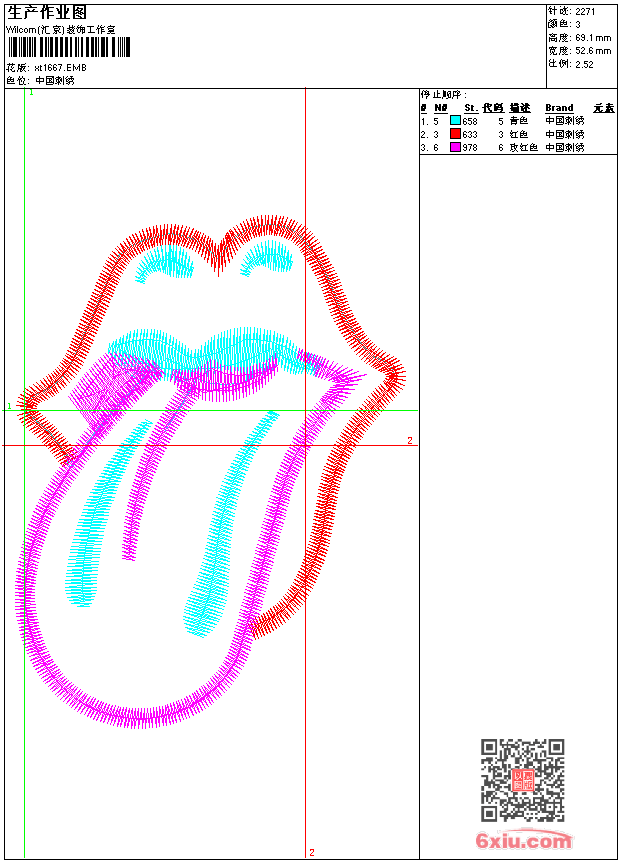Click the height value 69.1 mm
The image size is (620, 860).
coord(593,38)
